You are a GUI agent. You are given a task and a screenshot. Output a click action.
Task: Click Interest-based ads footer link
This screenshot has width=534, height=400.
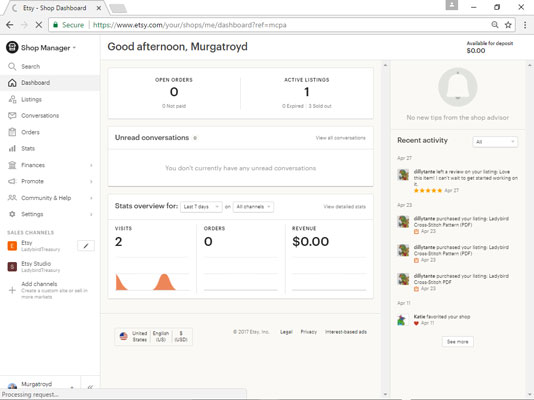(346, 332)
